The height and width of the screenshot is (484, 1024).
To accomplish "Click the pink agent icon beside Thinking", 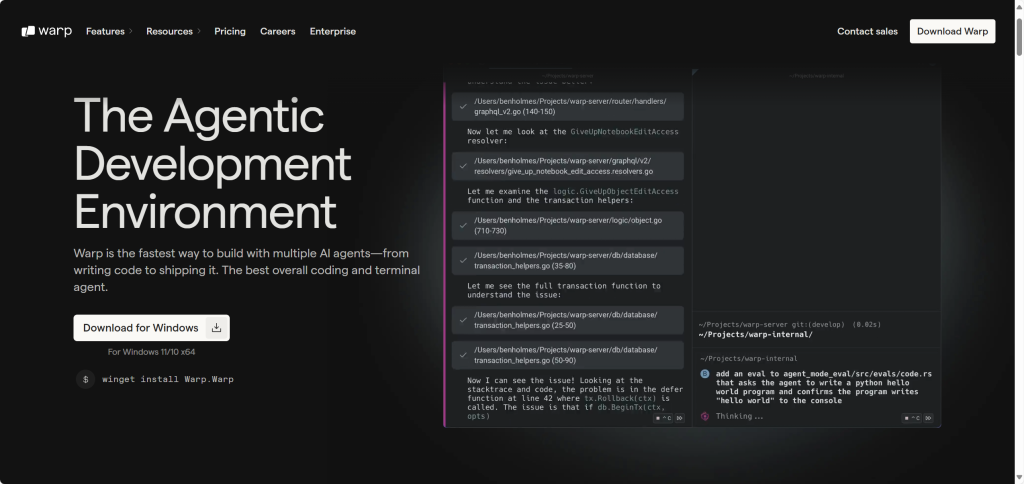I will [x=705, y=416].
